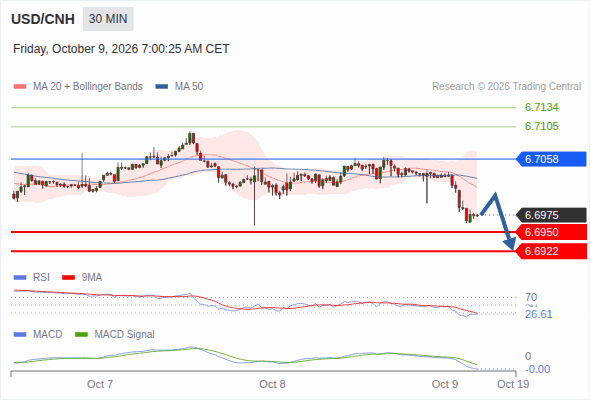Click the Oct 9 date axis label
Viewport: 590px width, 400px height.
[445, 384]
